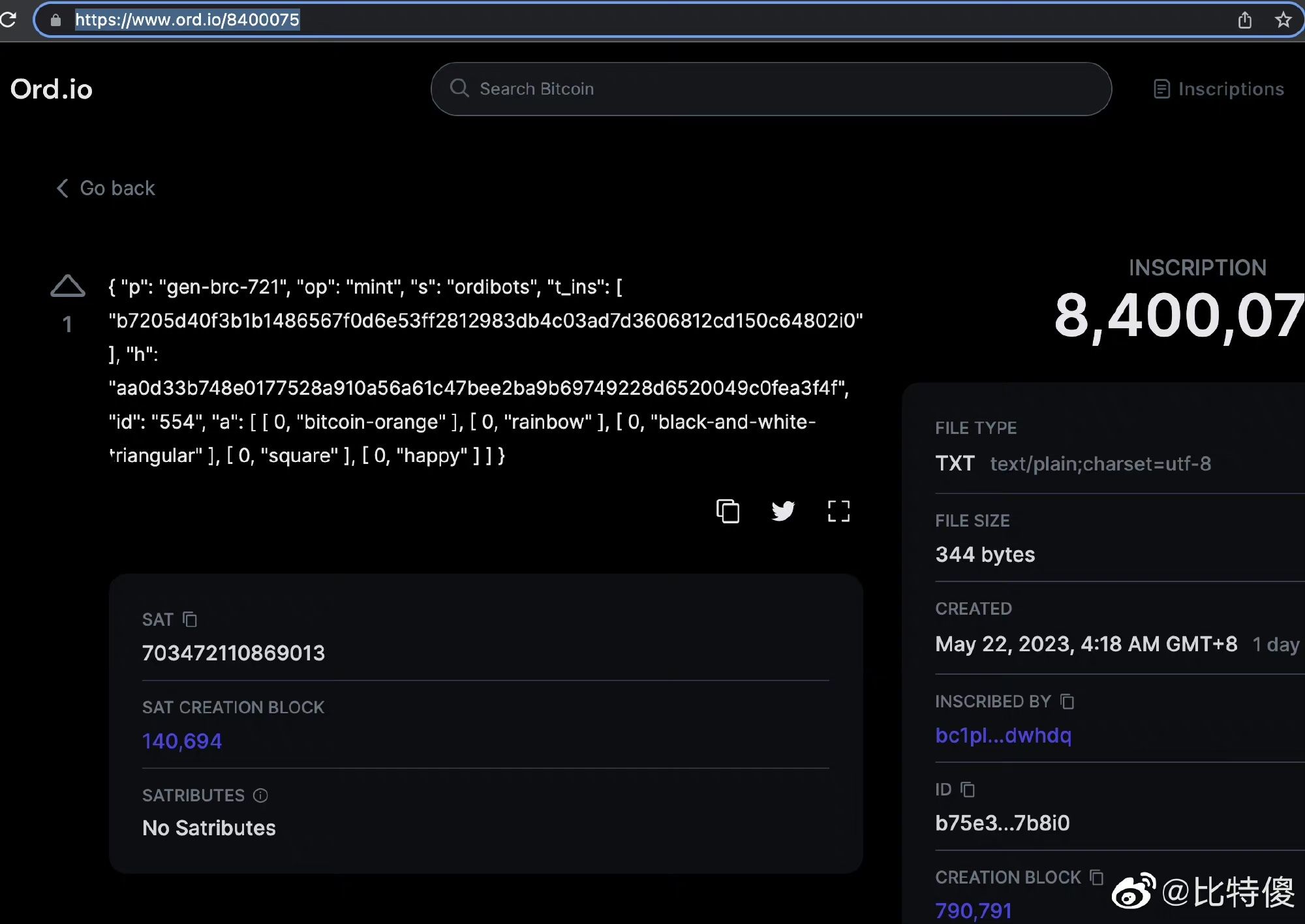Viewport: 1305px width, 924px height.
Task: Click the inscription JSON content text
Action: pos(485,371)
